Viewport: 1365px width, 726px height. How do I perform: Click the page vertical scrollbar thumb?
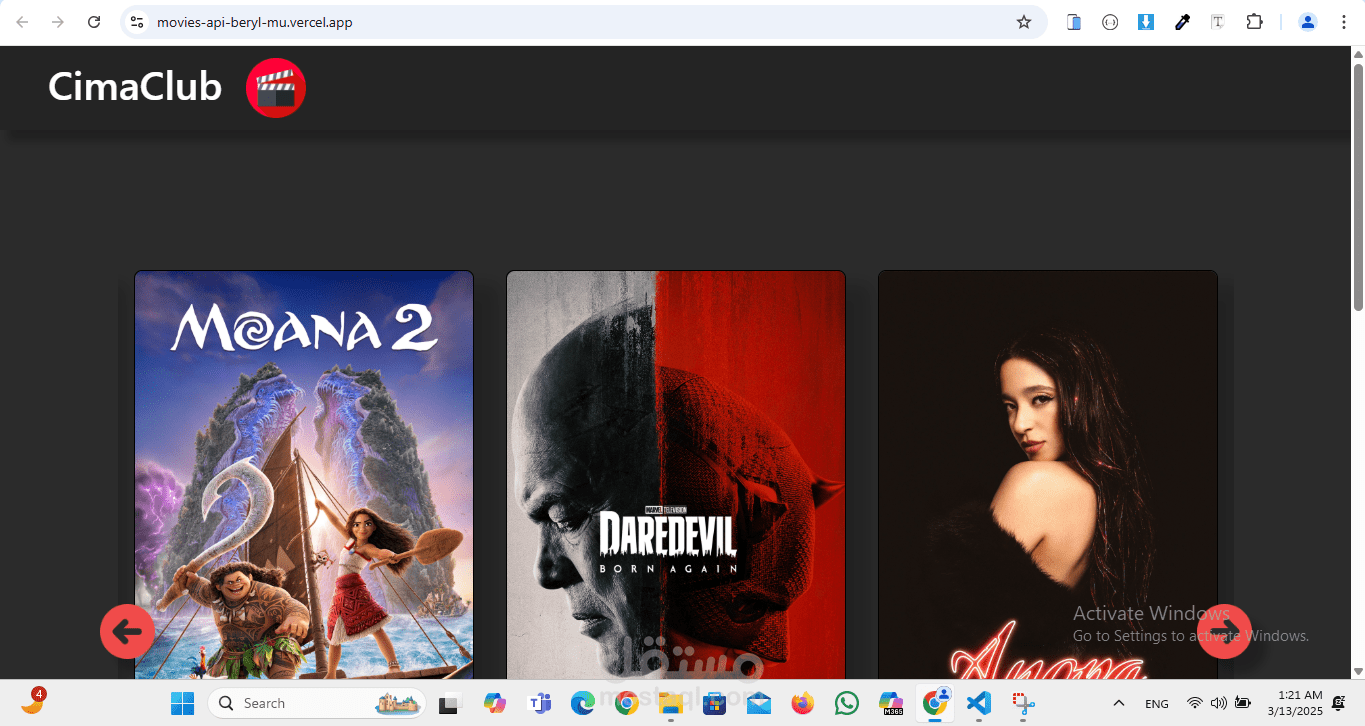tap(1358, 187)
